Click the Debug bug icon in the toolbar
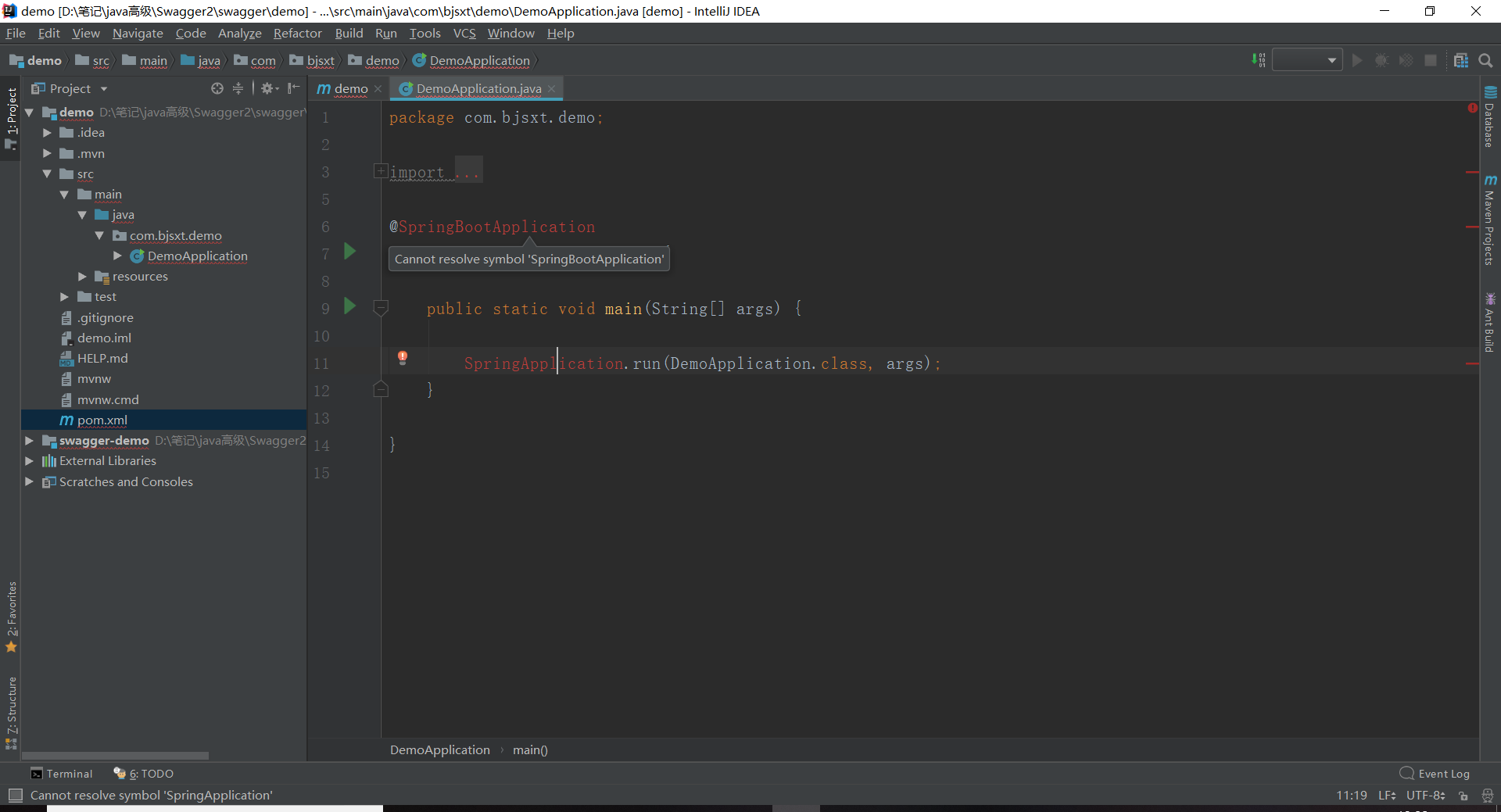 pyautogui.click(x=1381, y=60)
